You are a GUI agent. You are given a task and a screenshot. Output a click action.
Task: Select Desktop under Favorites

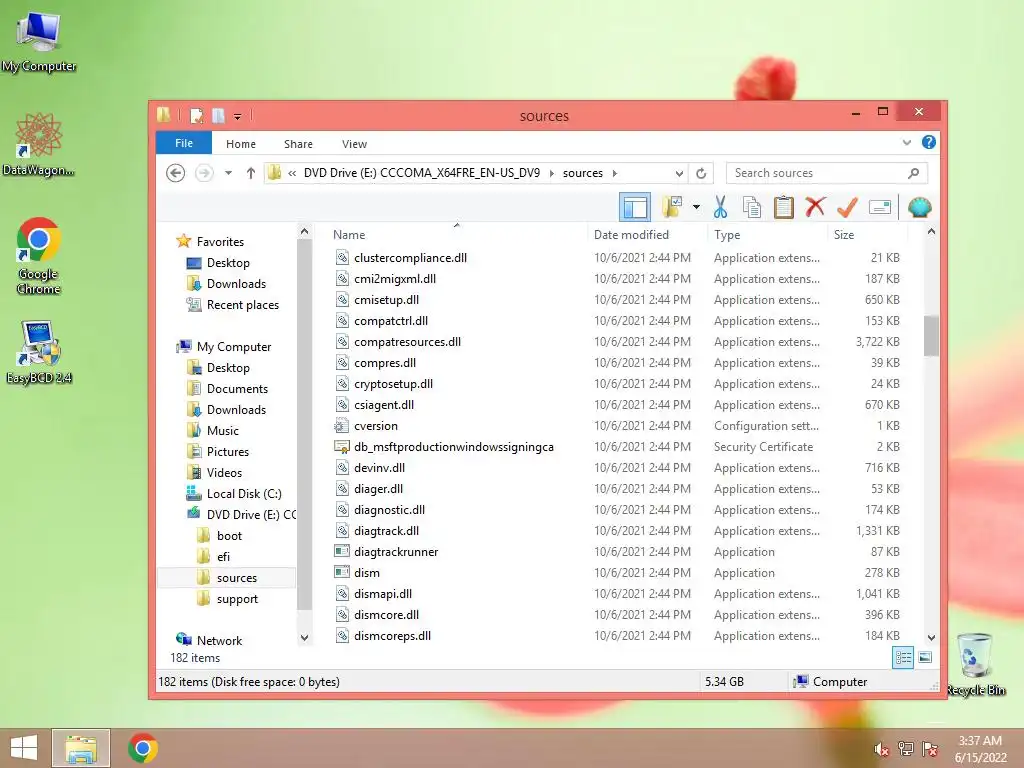(228, 263)
